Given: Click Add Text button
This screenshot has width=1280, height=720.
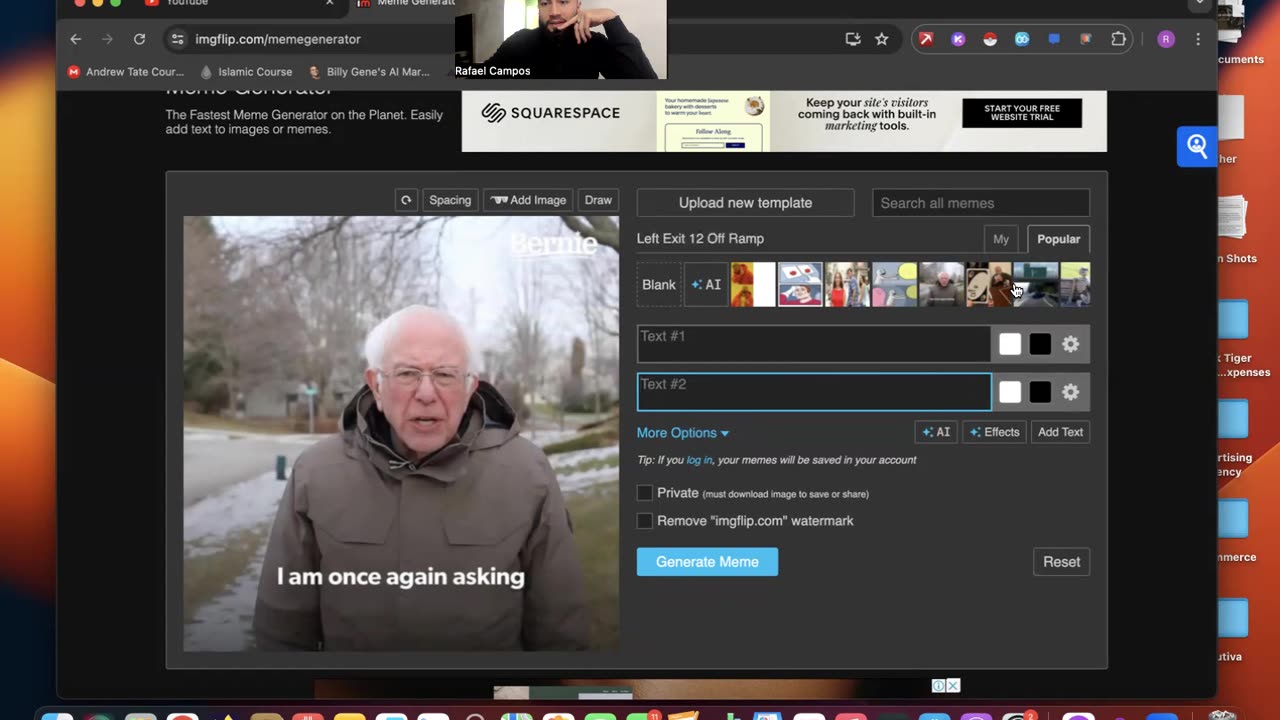Looking at the screenshot, I should (x=1060, y=432).
